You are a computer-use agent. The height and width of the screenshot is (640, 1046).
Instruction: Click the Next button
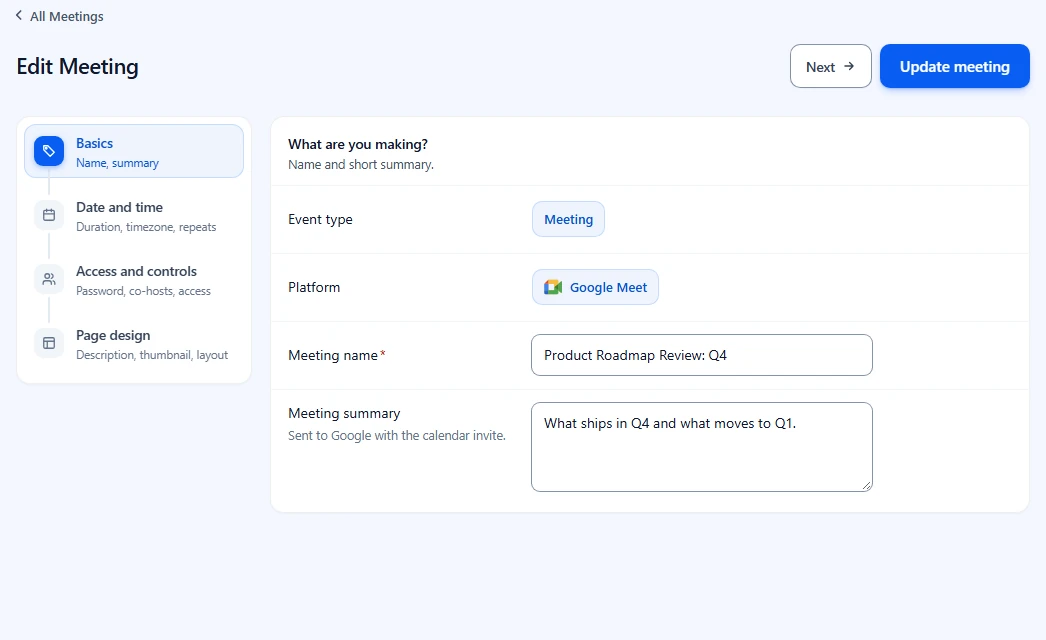(831, 66)
